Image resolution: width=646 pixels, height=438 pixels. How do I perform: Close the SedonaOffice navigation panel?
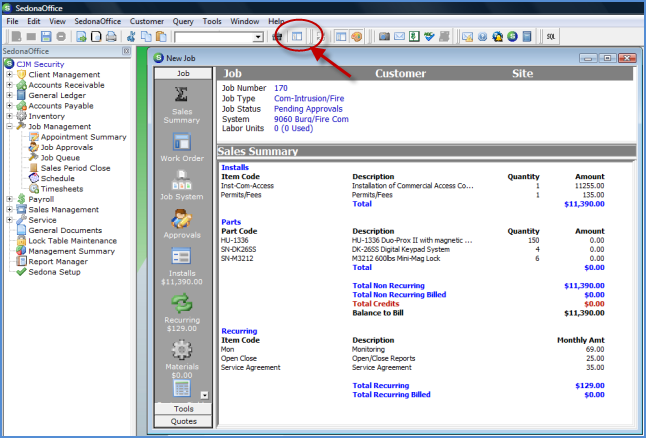tap(126, 51)
